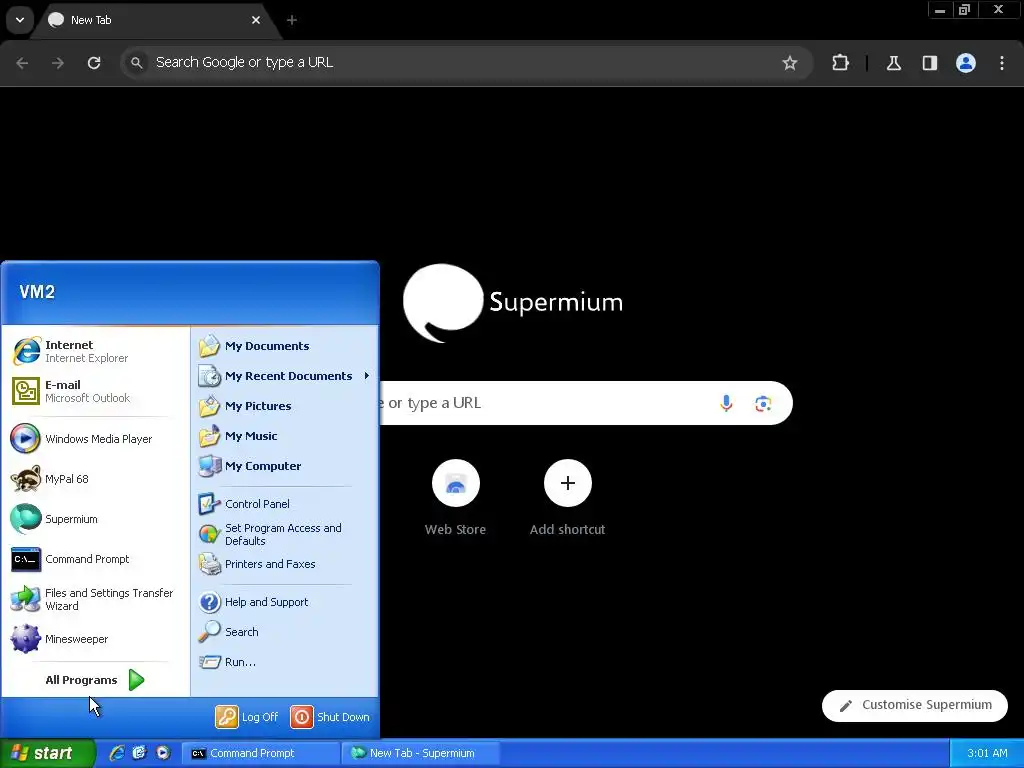Click the browser Forward arrow

click(58, 63)
